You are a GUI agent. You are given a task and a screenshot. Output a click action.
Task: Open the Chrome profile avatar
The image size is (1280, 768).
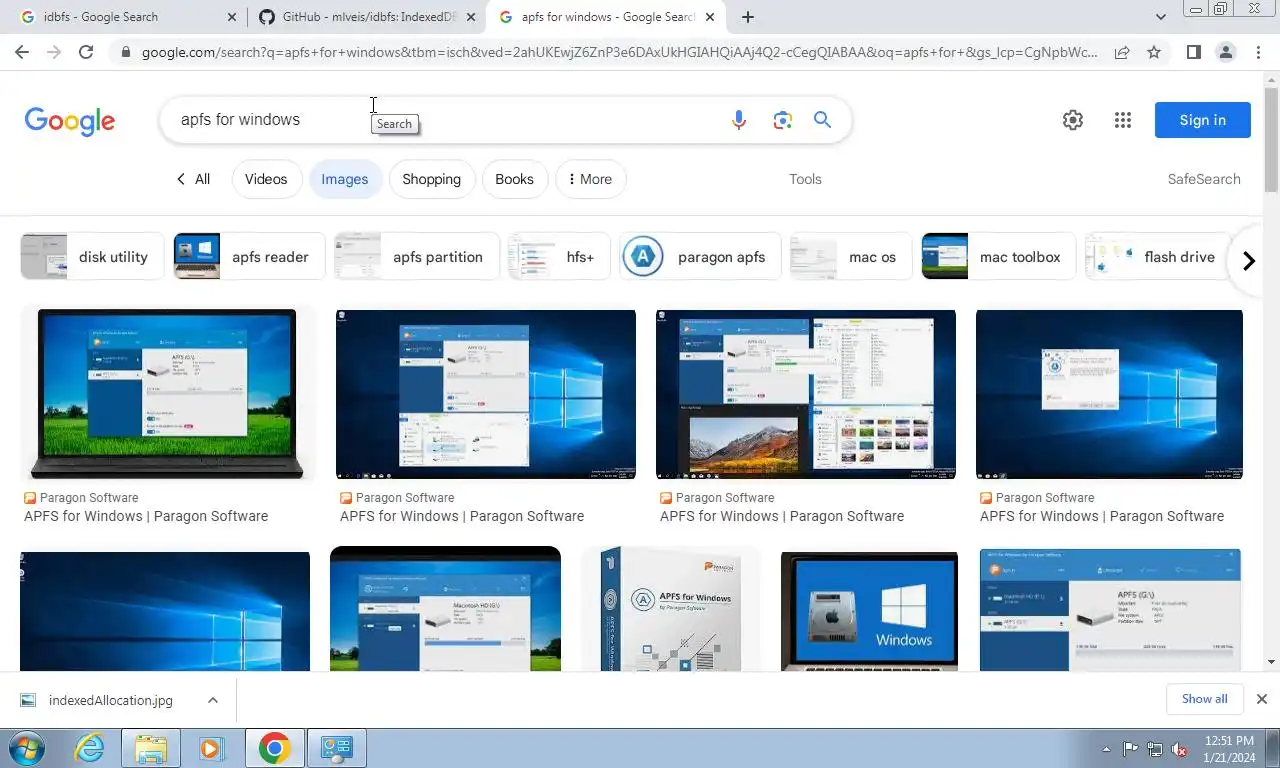tap(1225, 52)
